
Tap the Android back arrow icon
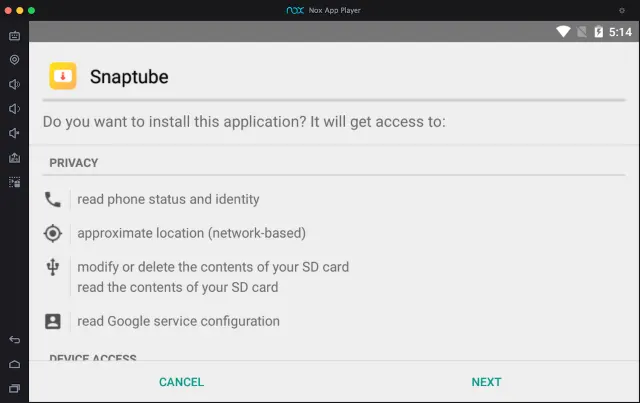(14, 340)
